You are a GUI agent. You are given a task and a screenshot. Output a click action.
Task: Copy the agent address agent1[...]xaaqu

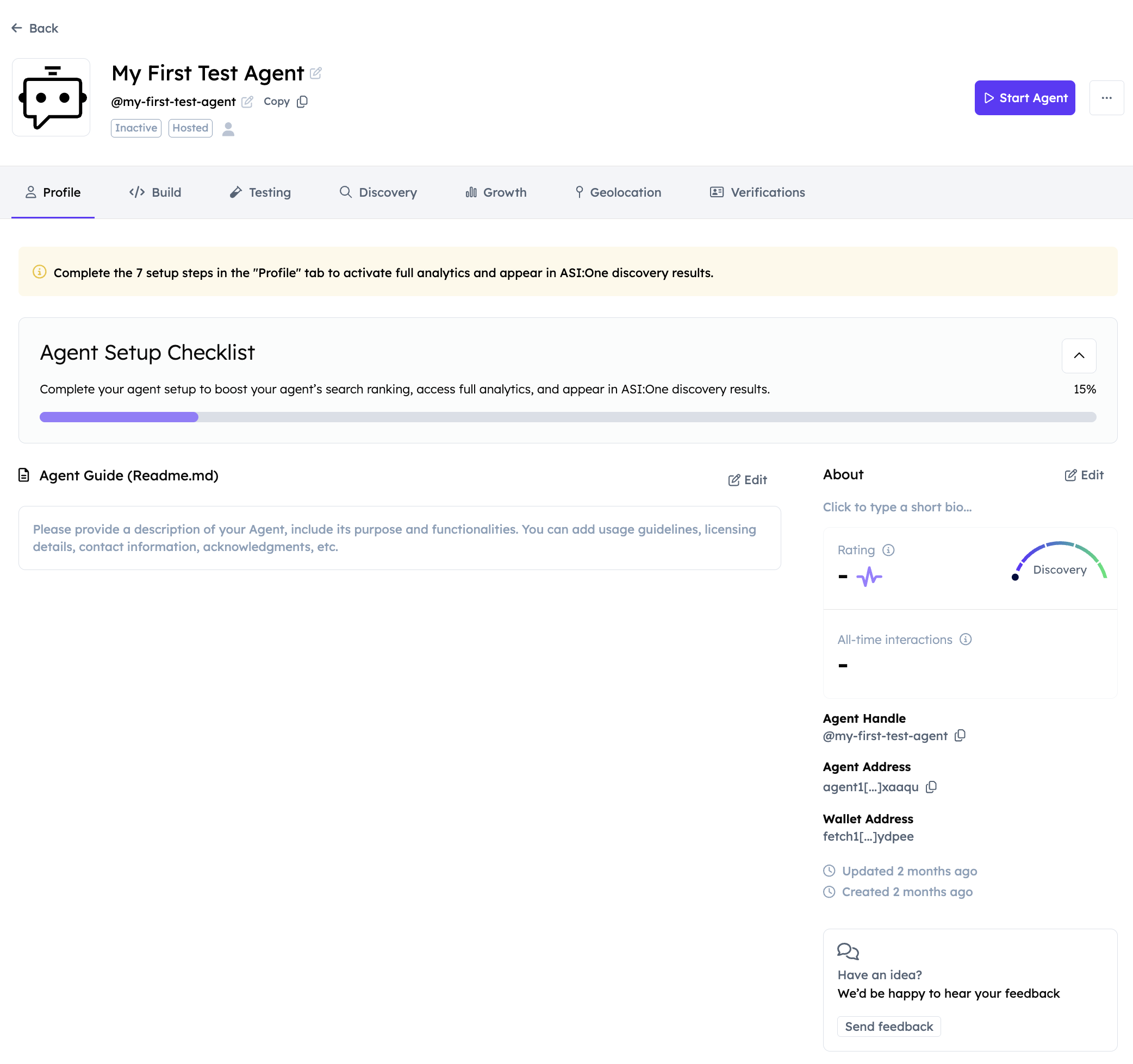pos(931,787)
